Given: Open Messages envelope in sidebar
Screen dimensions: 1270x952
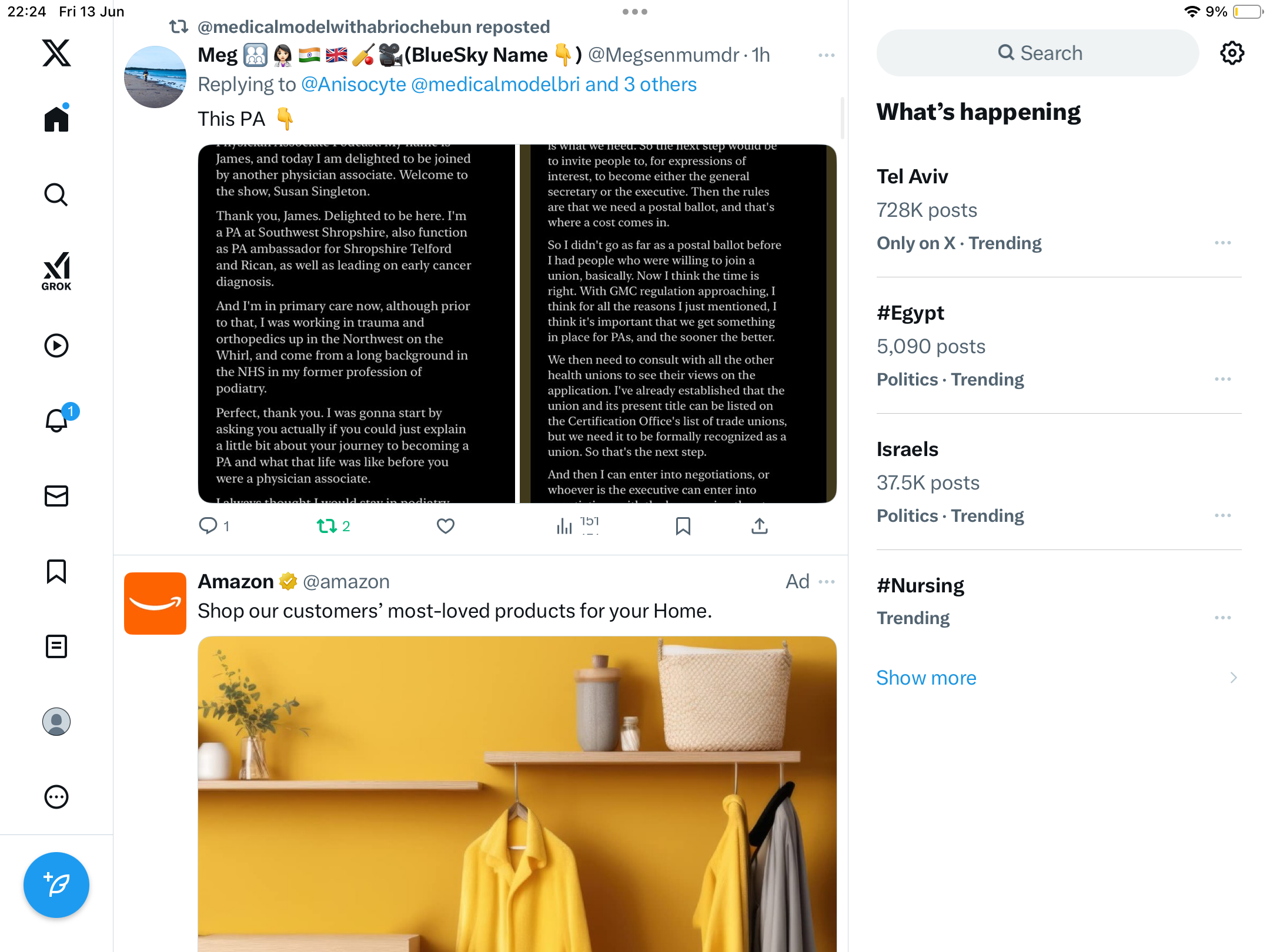Looking at the screenshot, I should click(56, 496).
